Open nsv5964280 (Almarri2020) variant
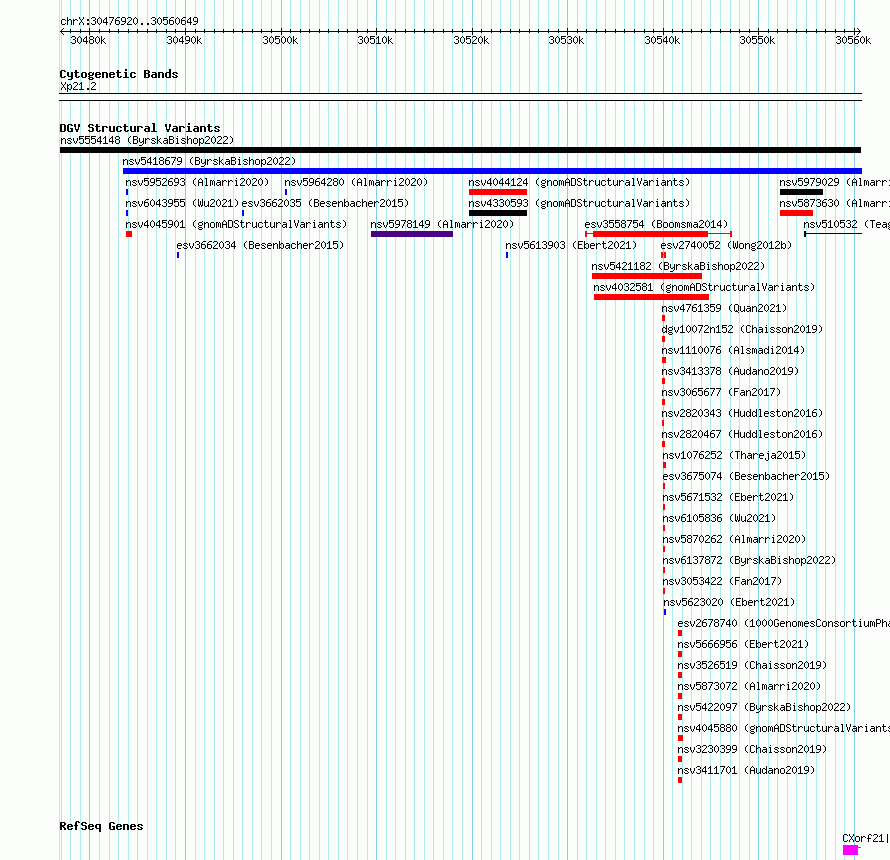 pyautogui.click(x=356, y=182)
